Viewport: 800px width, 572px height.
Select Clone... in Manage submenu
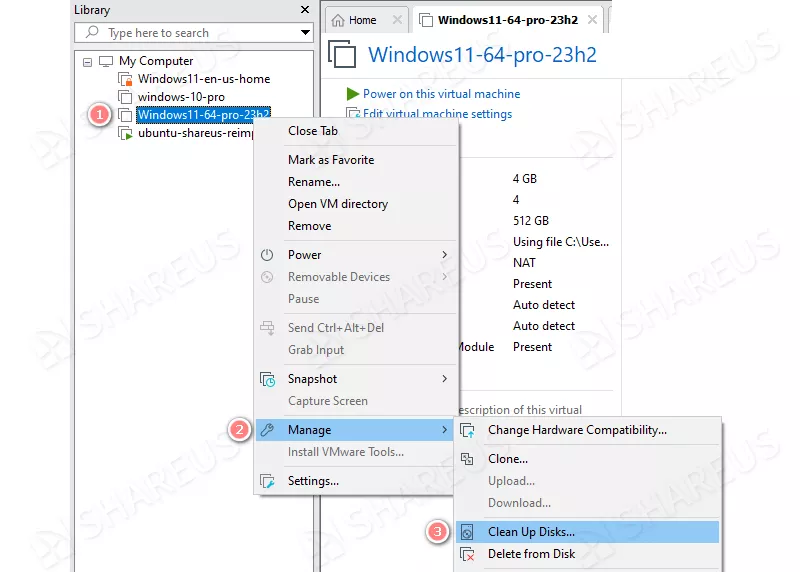[588, 459]
